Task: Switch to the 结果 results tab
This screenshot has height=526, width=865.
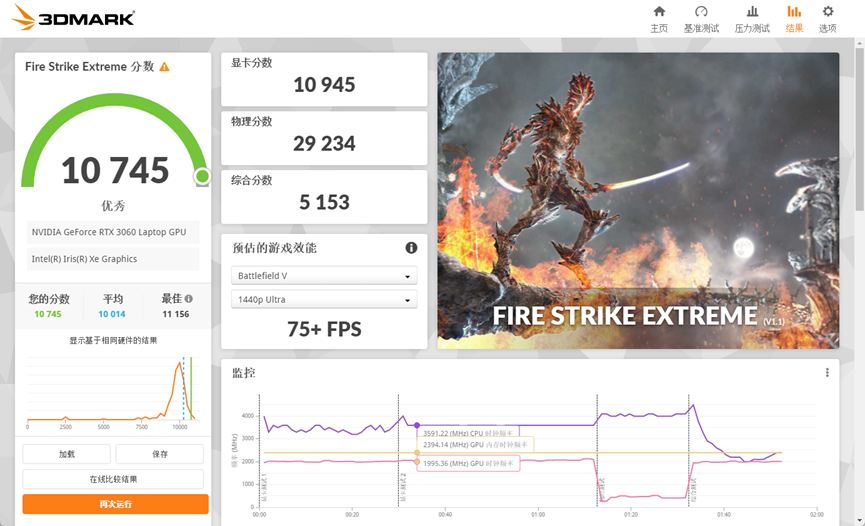Action: [x=794, y=18]
